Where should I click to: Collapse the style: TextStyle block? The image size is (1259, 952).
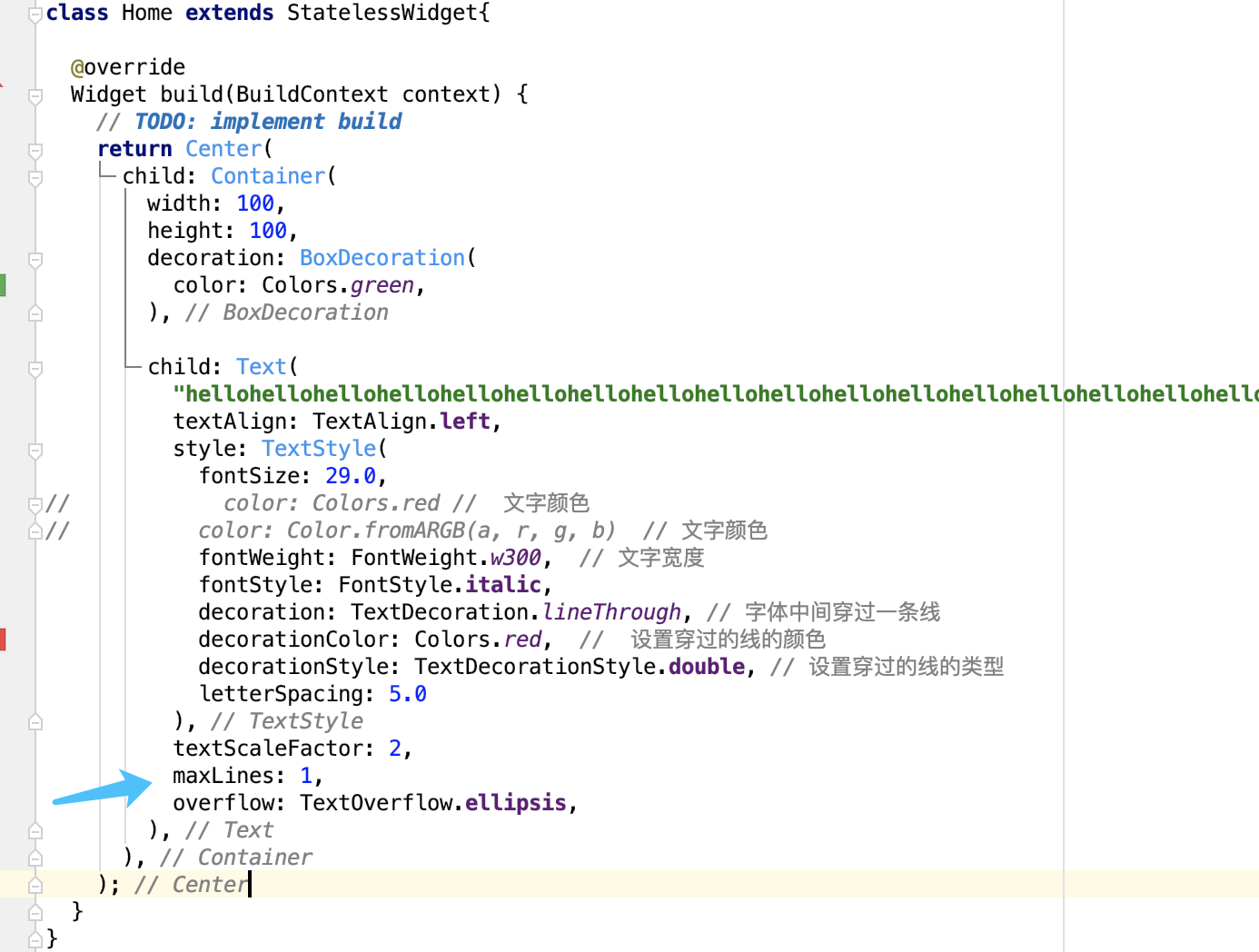click(x=35, y=451)
